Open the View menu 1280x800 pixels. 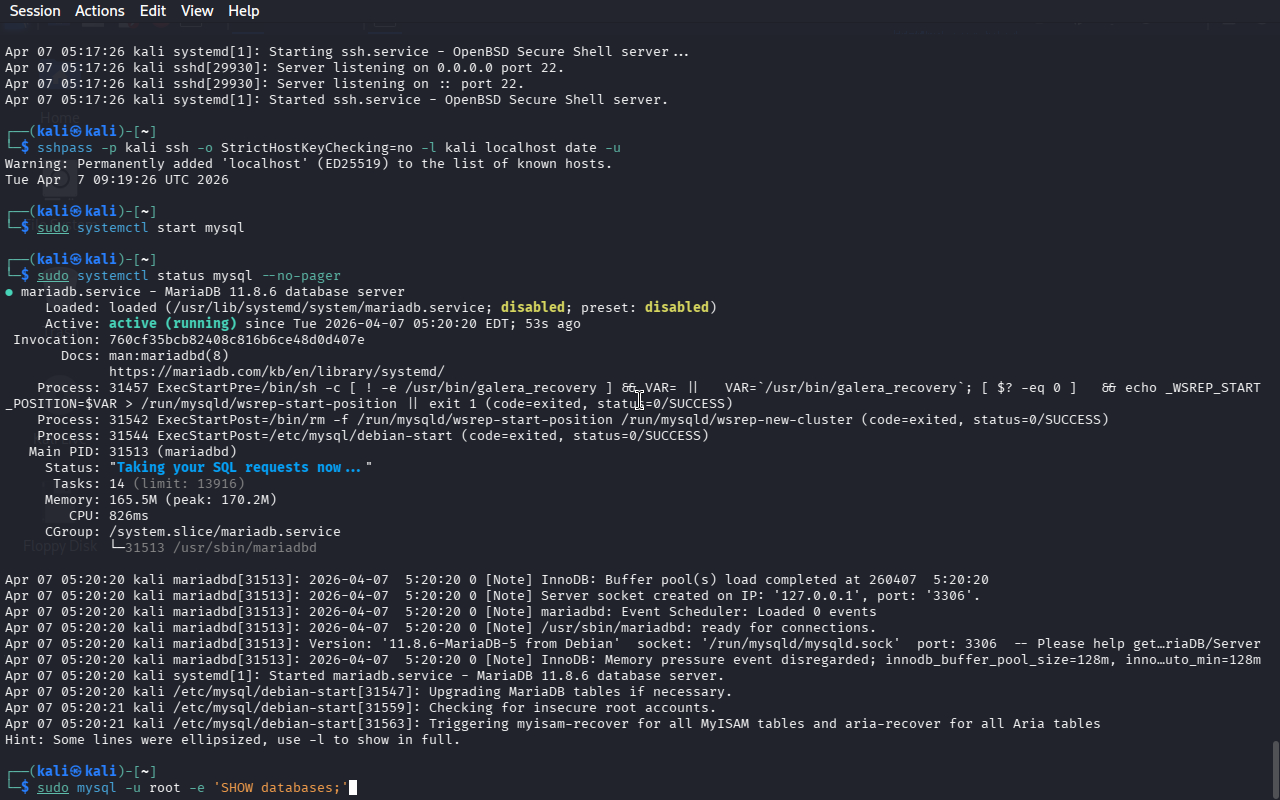click(197, 11)
